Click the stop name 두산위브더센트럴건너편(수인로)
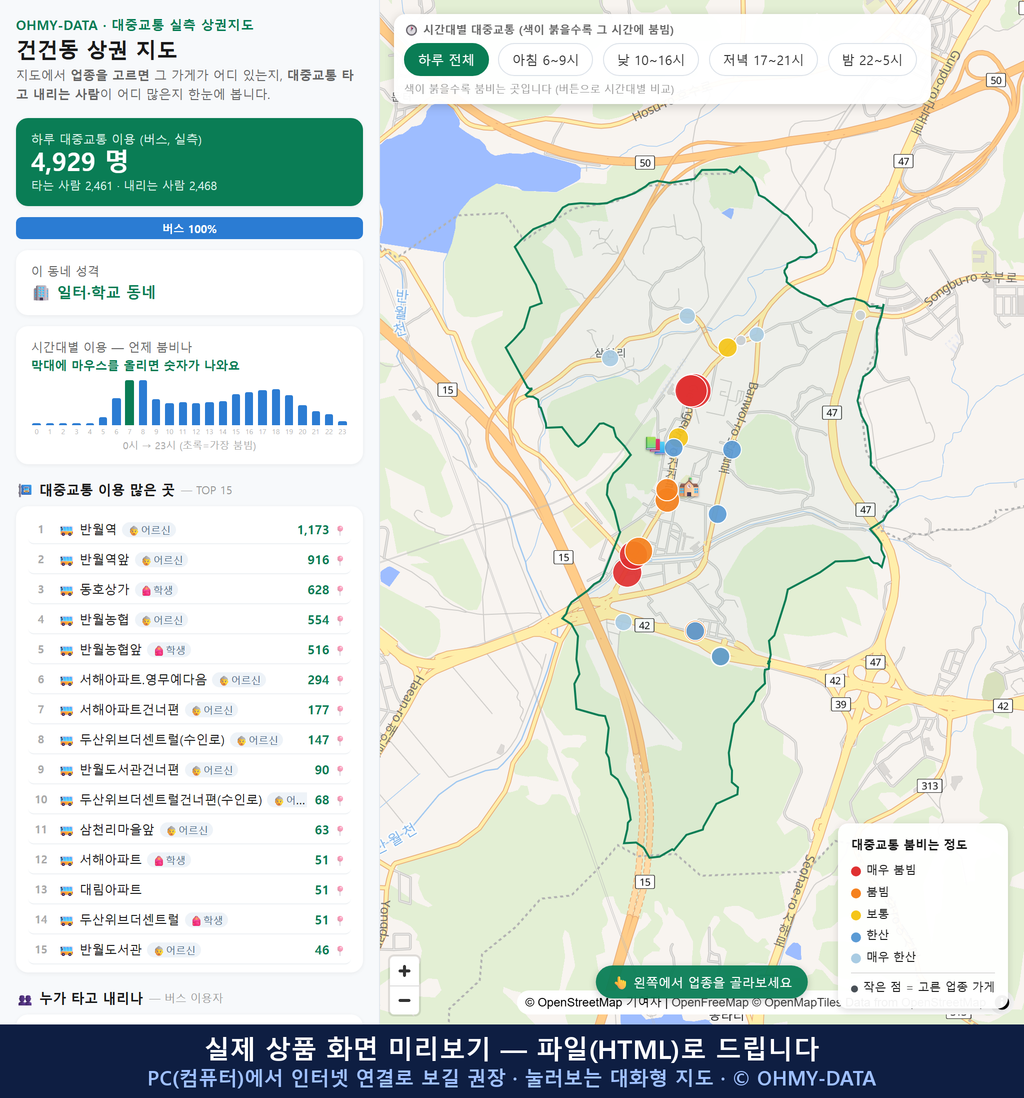The image size is (1024, 1098). pyautogui.click(x=171, y=800)
